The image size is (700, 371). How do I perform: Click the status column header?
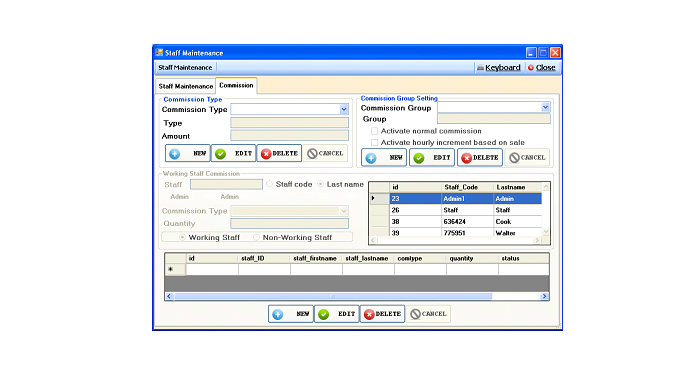click(524, 258)
